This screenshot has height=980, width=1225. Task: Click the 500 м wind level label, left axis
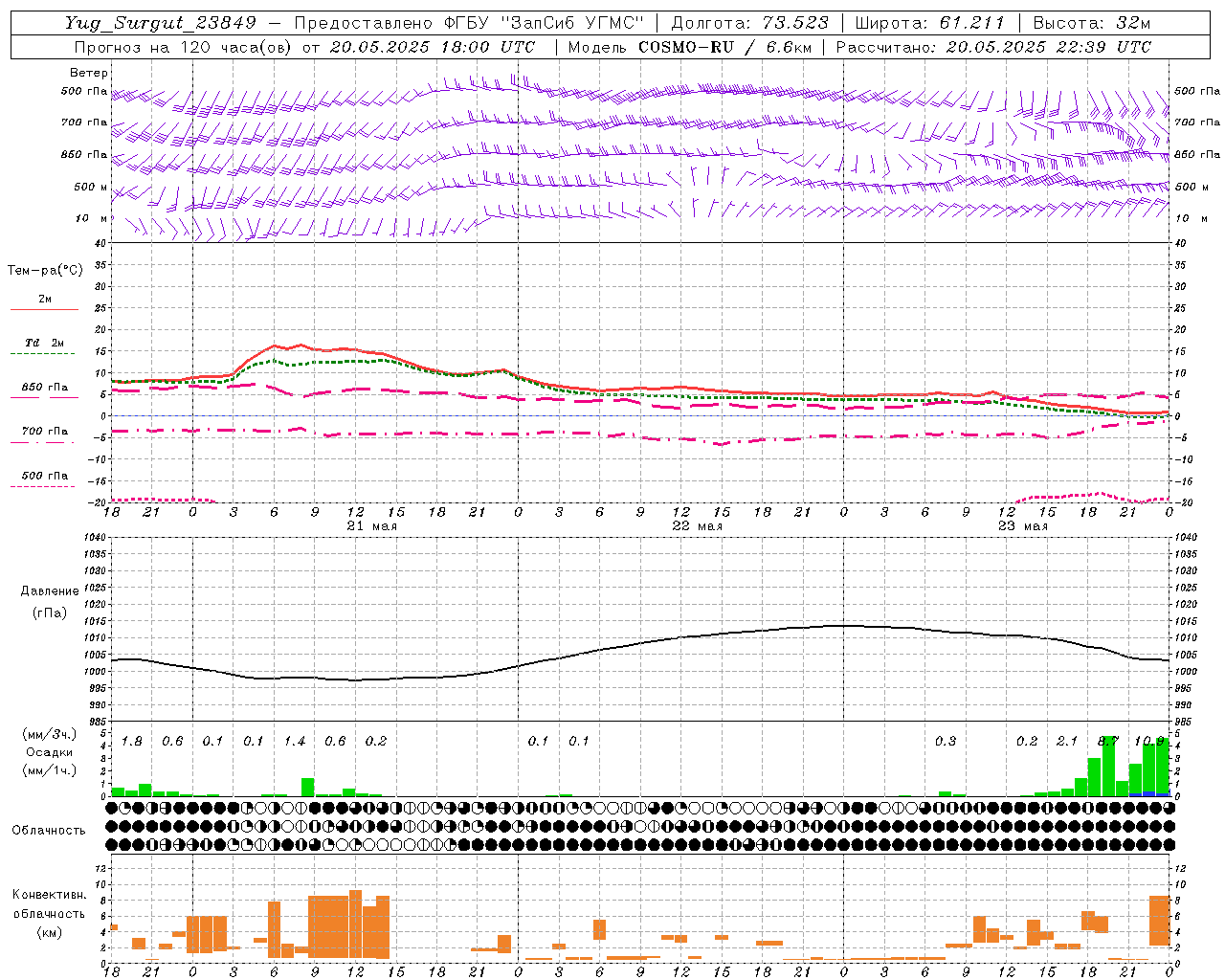pyautogui.click(x=91, y=187)
